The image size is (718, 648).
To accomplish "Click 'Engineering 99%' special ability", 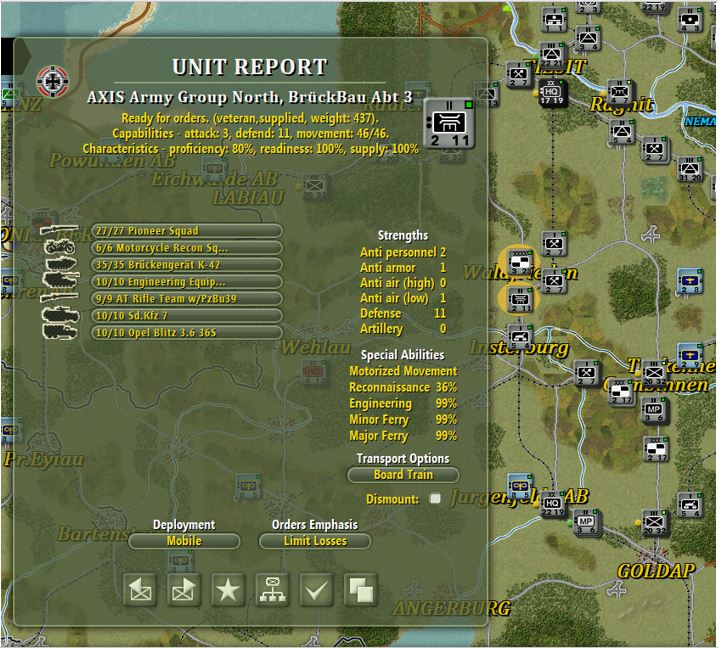I will [x=403, y=403].
